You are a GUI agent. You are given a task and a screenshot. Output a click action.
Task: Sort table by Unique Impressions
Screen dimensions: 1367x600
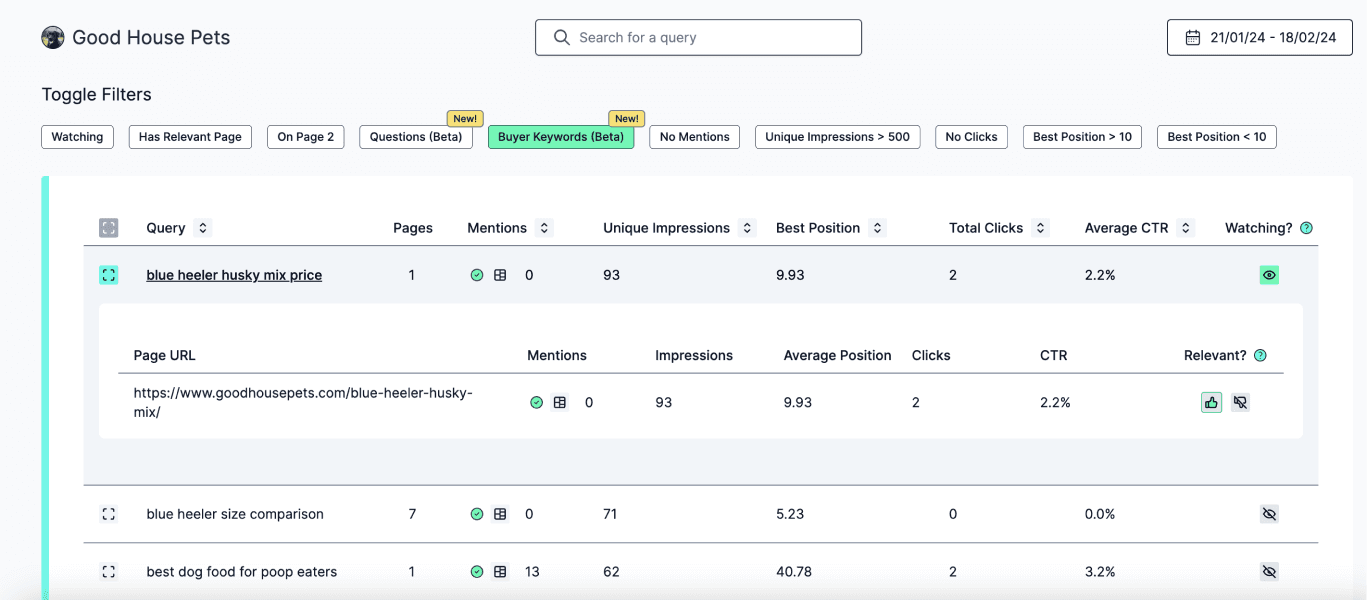pos(746,228)
